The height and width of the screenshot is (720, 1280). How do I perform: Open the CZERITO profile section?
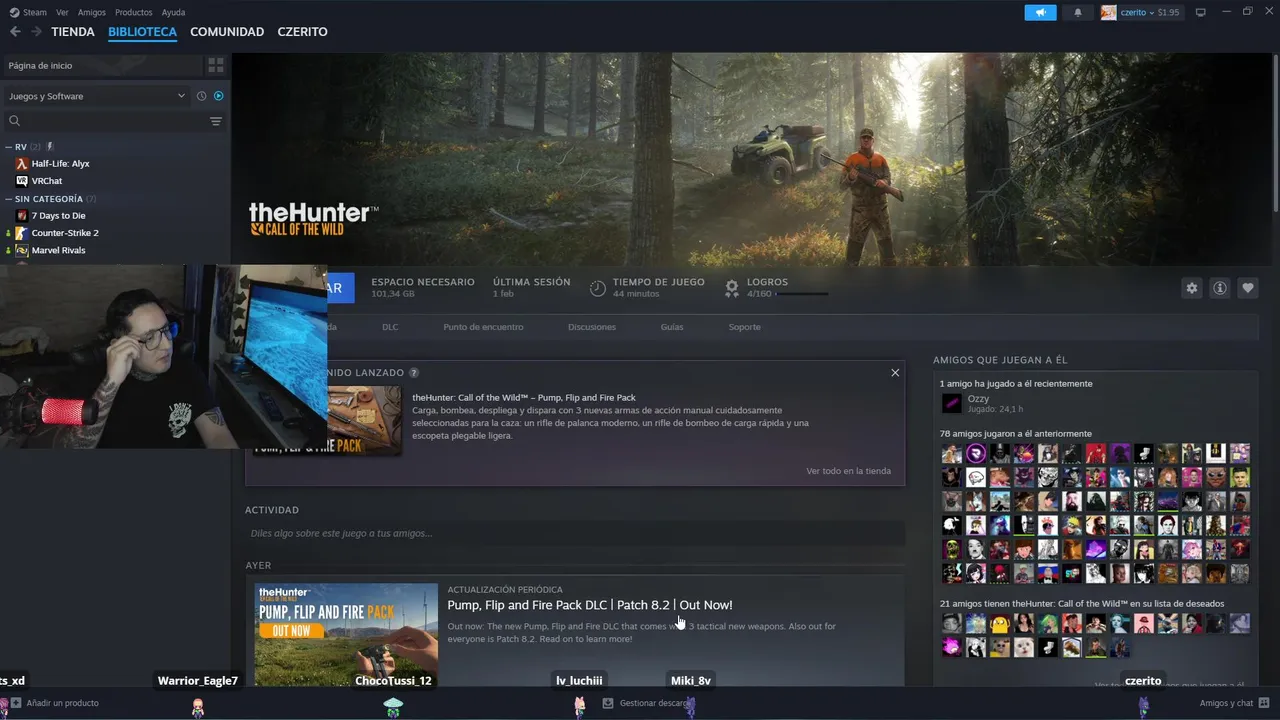click(x=302, y=32)
